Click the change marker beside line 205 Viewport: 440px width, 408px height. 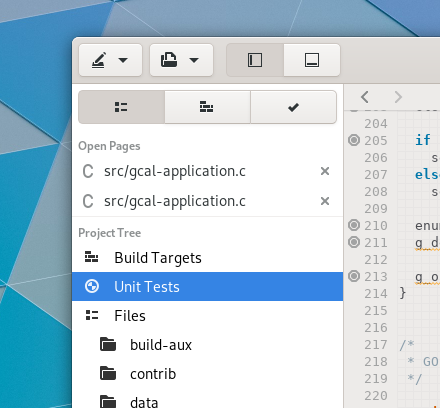(354, 140)
